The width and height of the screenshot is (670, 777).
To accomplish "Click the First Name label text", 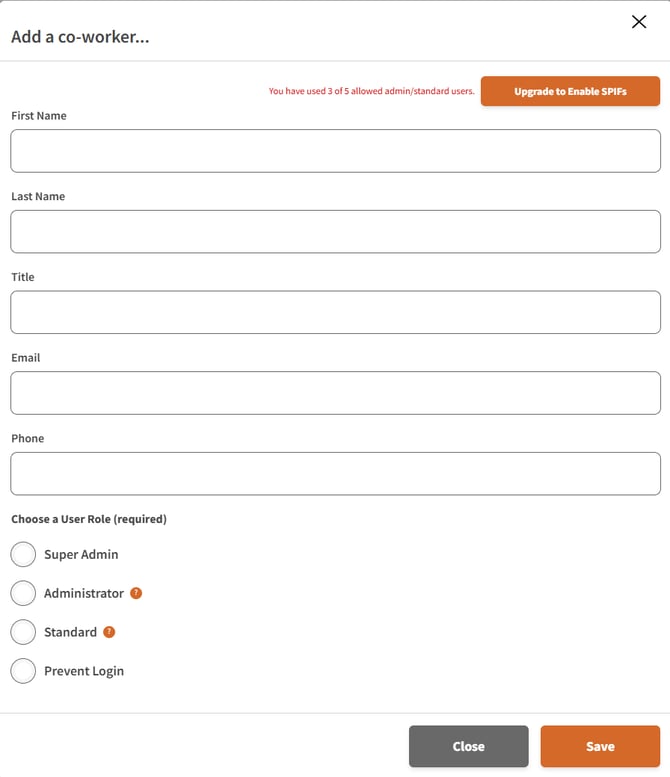I will click(x=39, y=115).
